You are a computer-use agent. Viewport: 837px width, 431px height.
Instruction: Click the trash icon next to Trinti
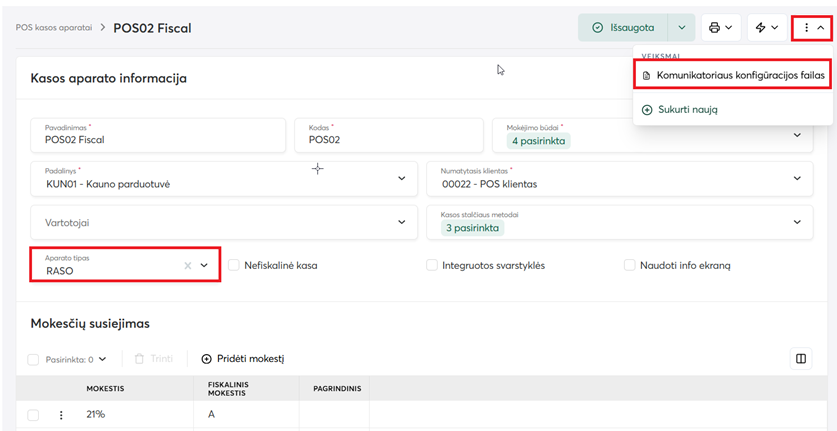pyautogui.click(x=140, y=359)
